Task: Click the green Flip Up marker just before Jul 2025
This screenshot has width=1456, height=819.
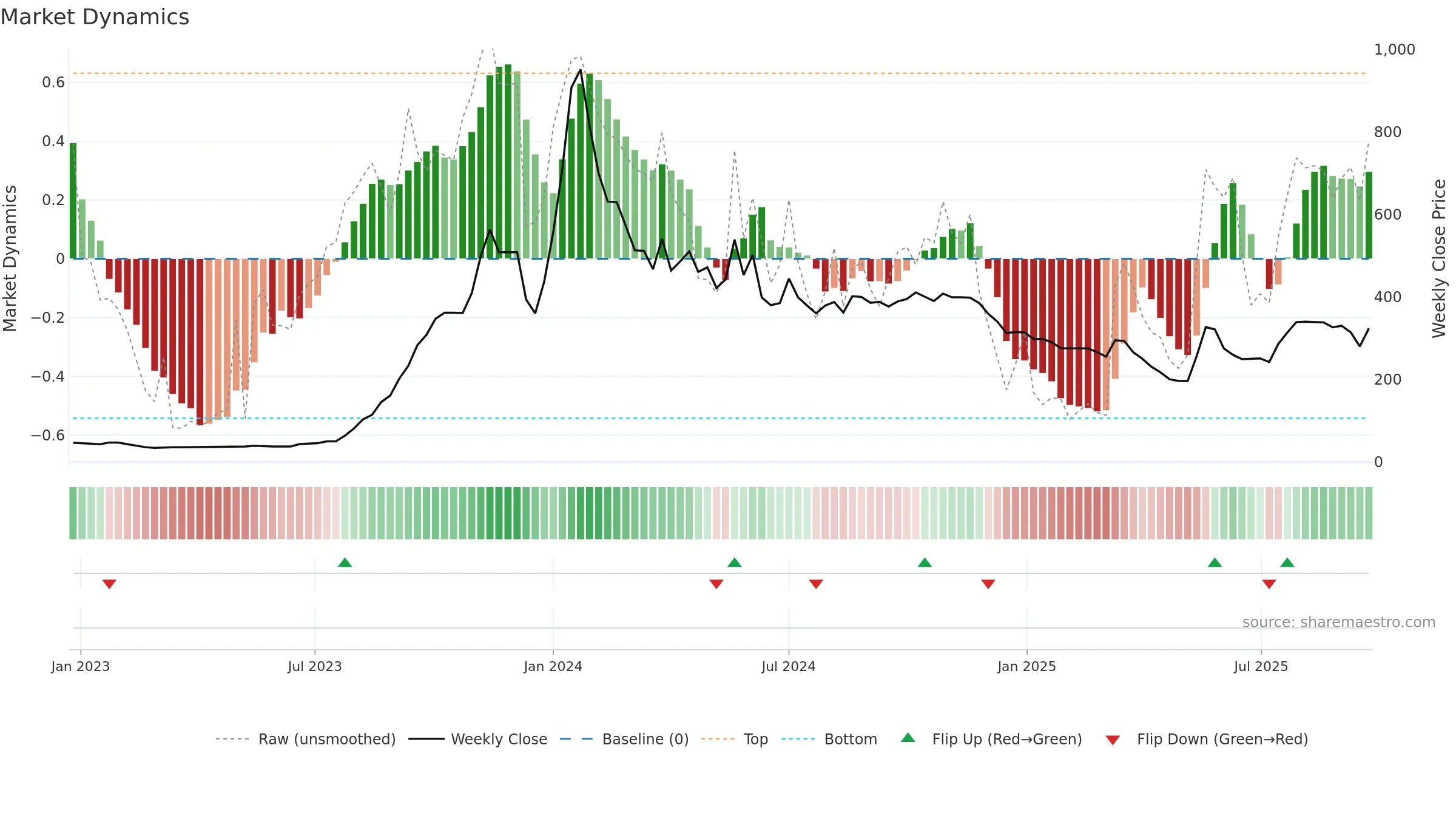Action: tap(1215, 562)
